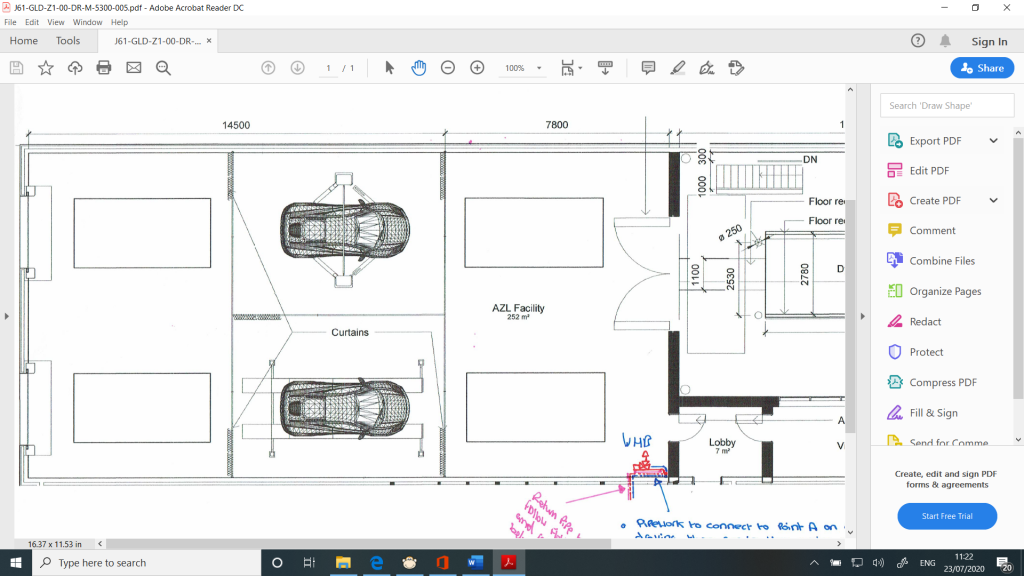The height and width of the screenshot is (576, 1024).
Task: Click tools pane scroll down arrow
Action: click(x=1018, y=440)
